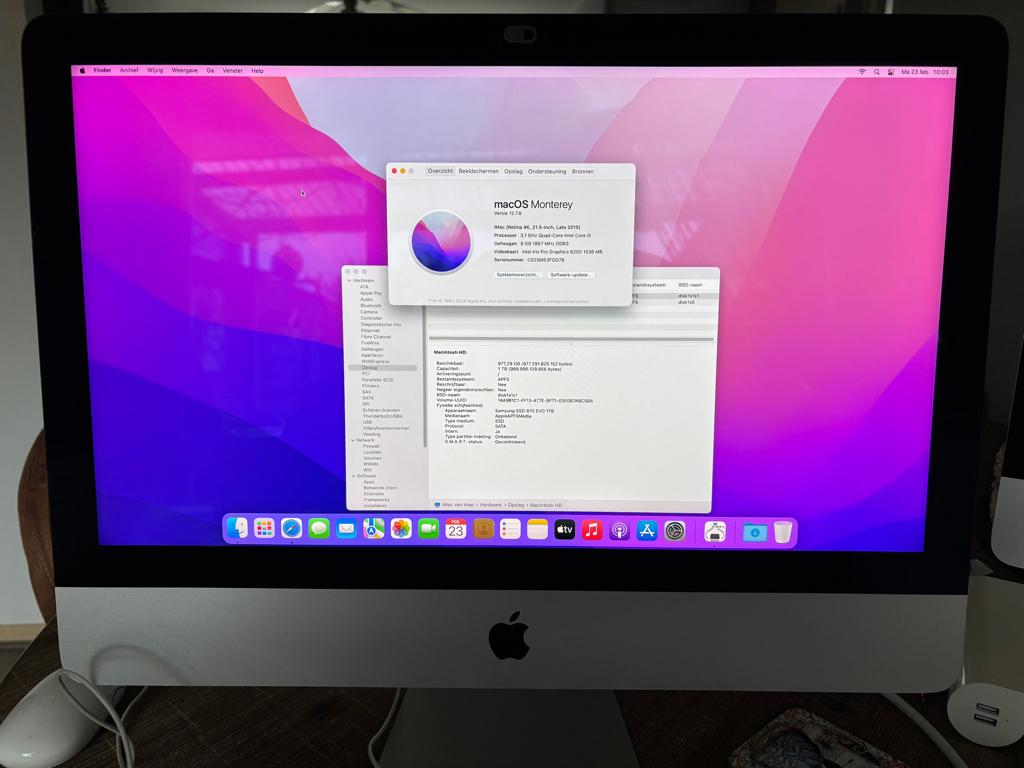Switch to the Beeldschermen tab
This screenshot has height=768, width=1024.
pyautogui.click(x=478, y=171)
